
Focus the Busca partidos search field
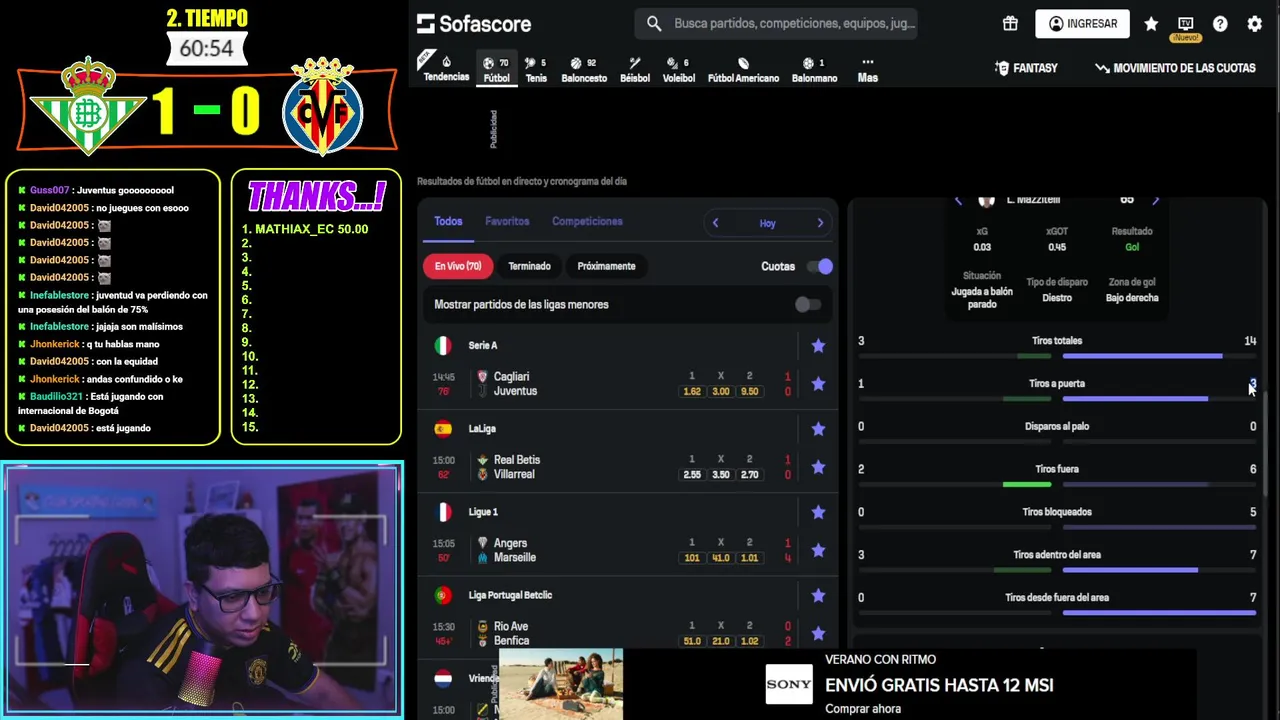point(776,23)
